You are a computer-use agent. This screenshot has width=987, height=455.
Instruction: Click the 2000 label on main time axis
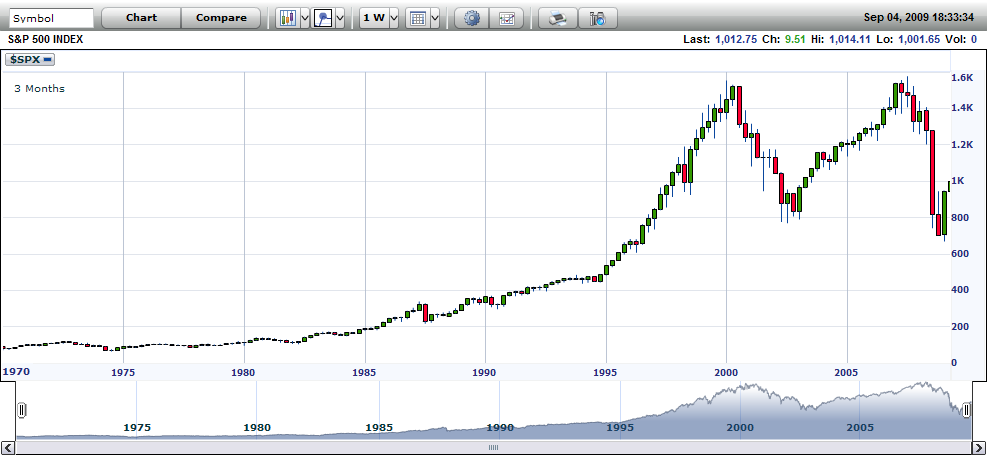click(x=726, y=372)
